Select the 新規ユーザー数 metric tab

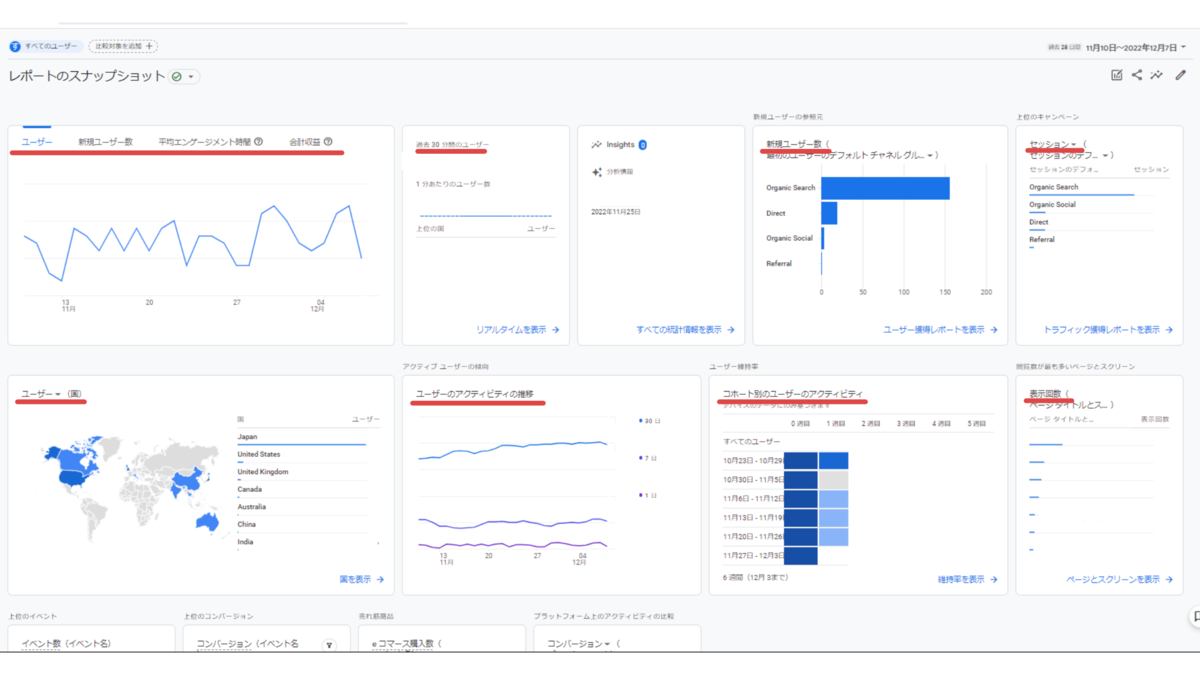(x=105, y=142)
